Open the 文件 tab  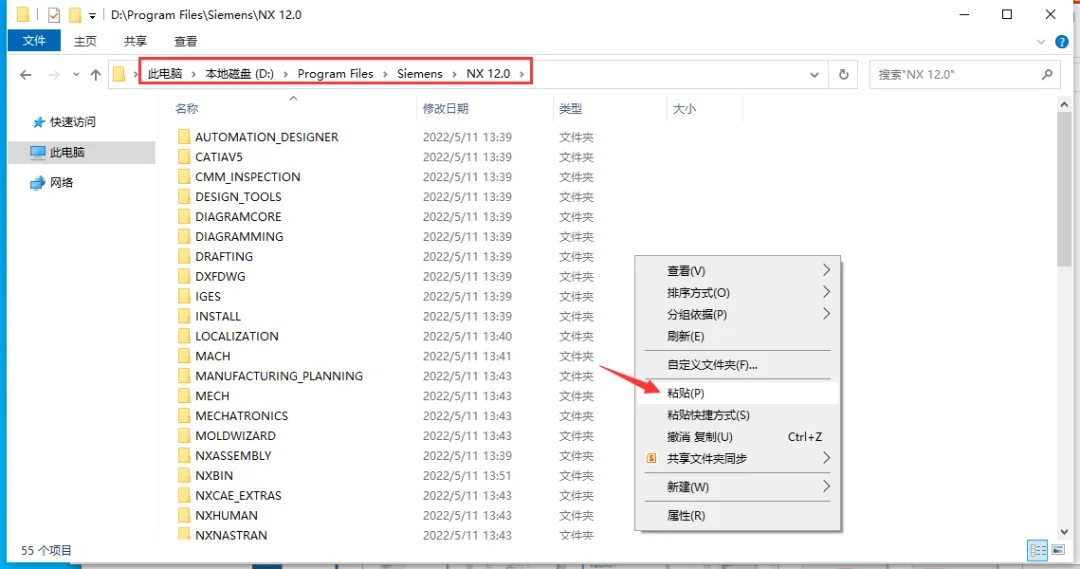(x=34, y=41)
